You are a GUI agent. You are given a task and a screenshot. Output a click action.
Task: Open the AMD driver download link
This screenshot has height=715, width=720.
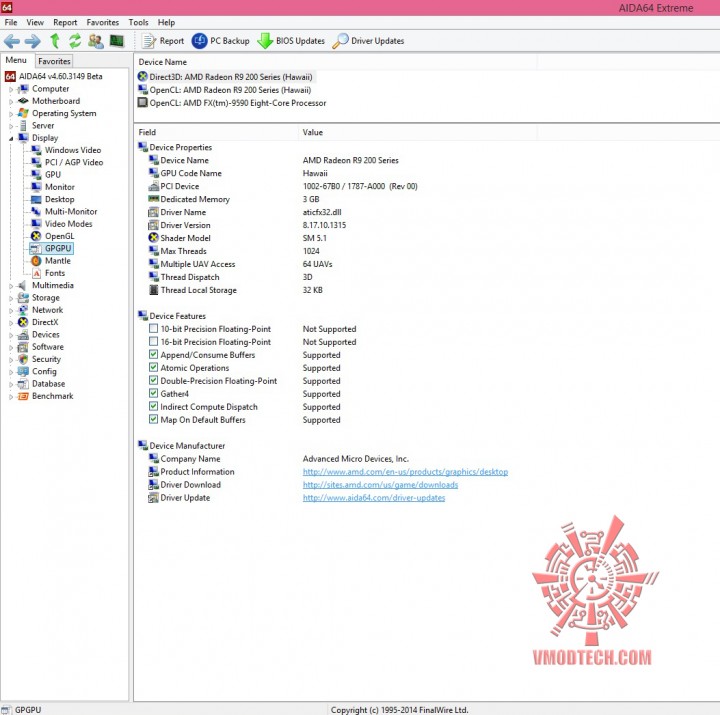point(380,484)
